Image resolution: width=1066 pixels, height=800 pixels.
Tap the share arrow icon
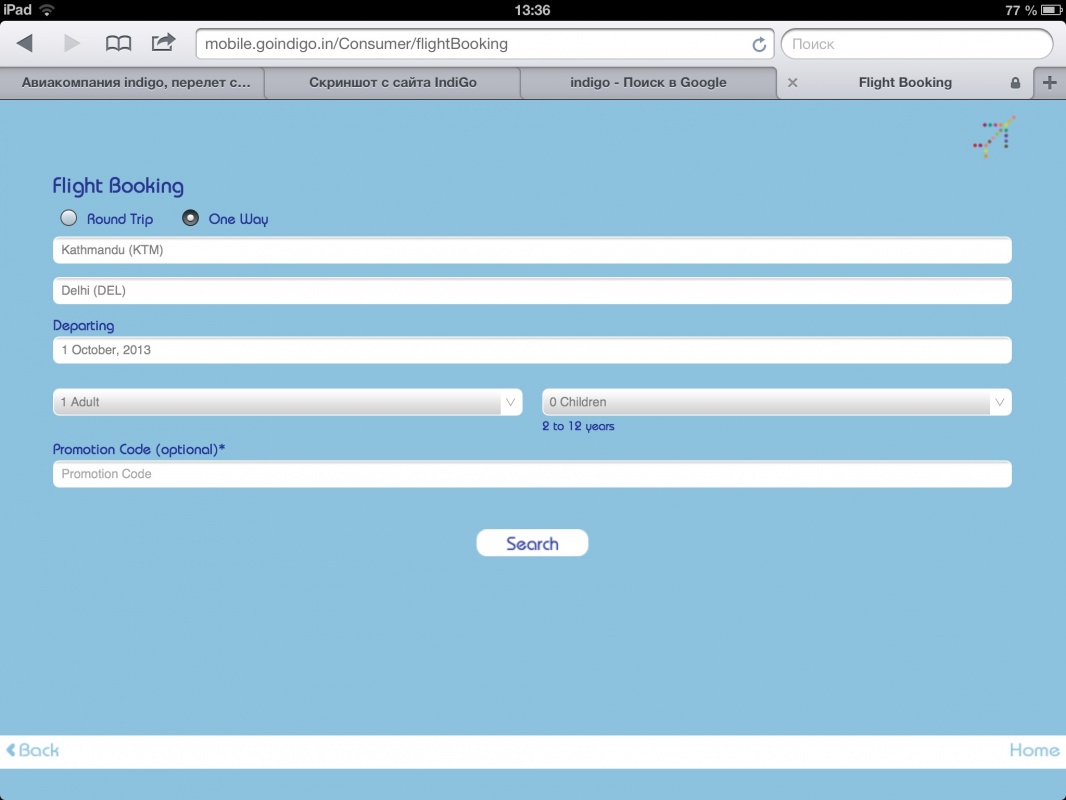pos(163,42)
